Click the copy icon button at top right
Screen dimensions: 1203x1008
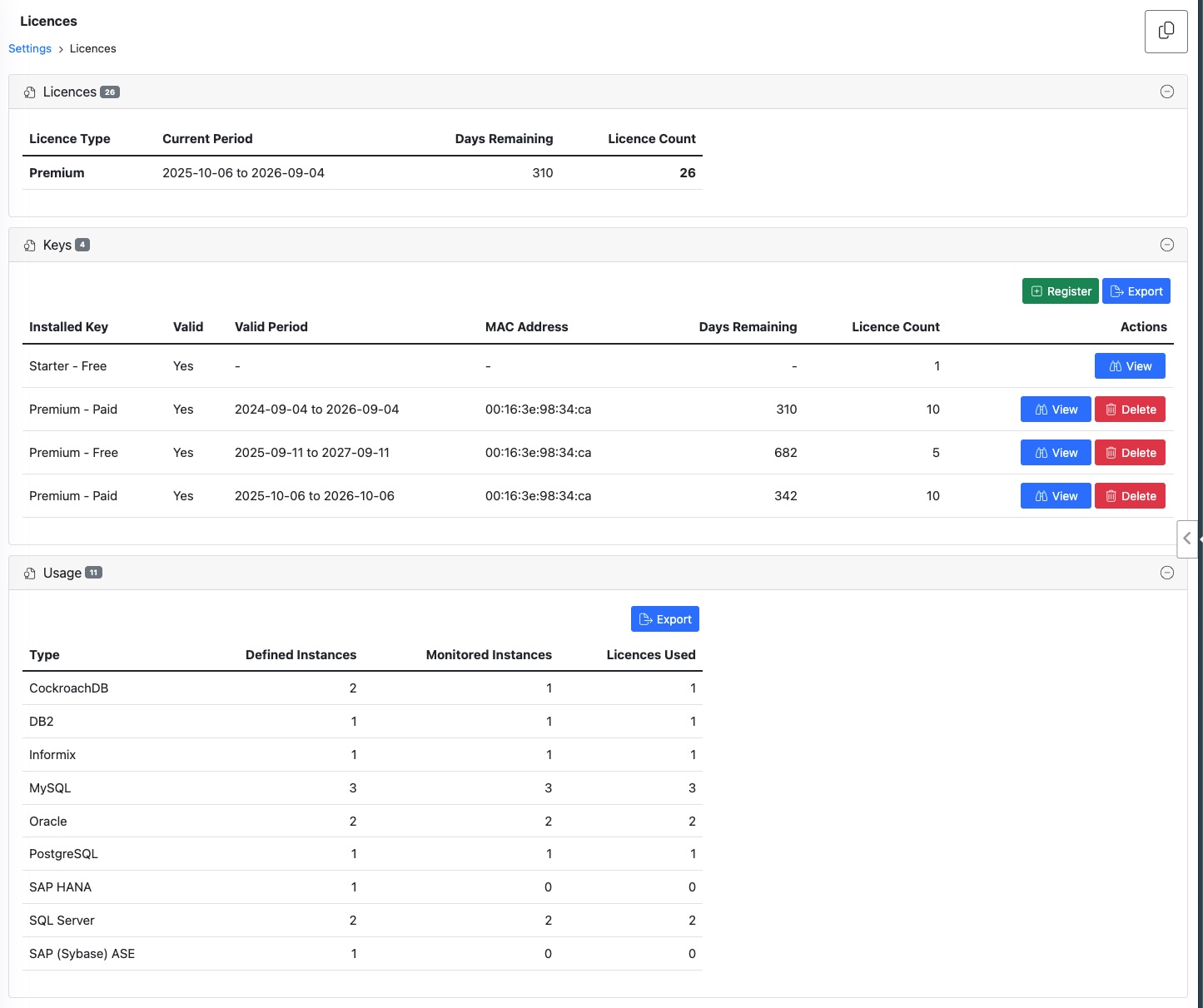click(1166, 32)
